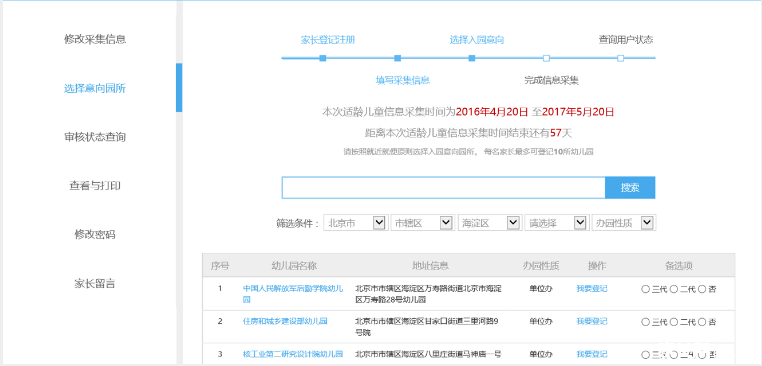Click the kindergarten search input field
The height and width of the screenshot is (366, 762).
443,188
